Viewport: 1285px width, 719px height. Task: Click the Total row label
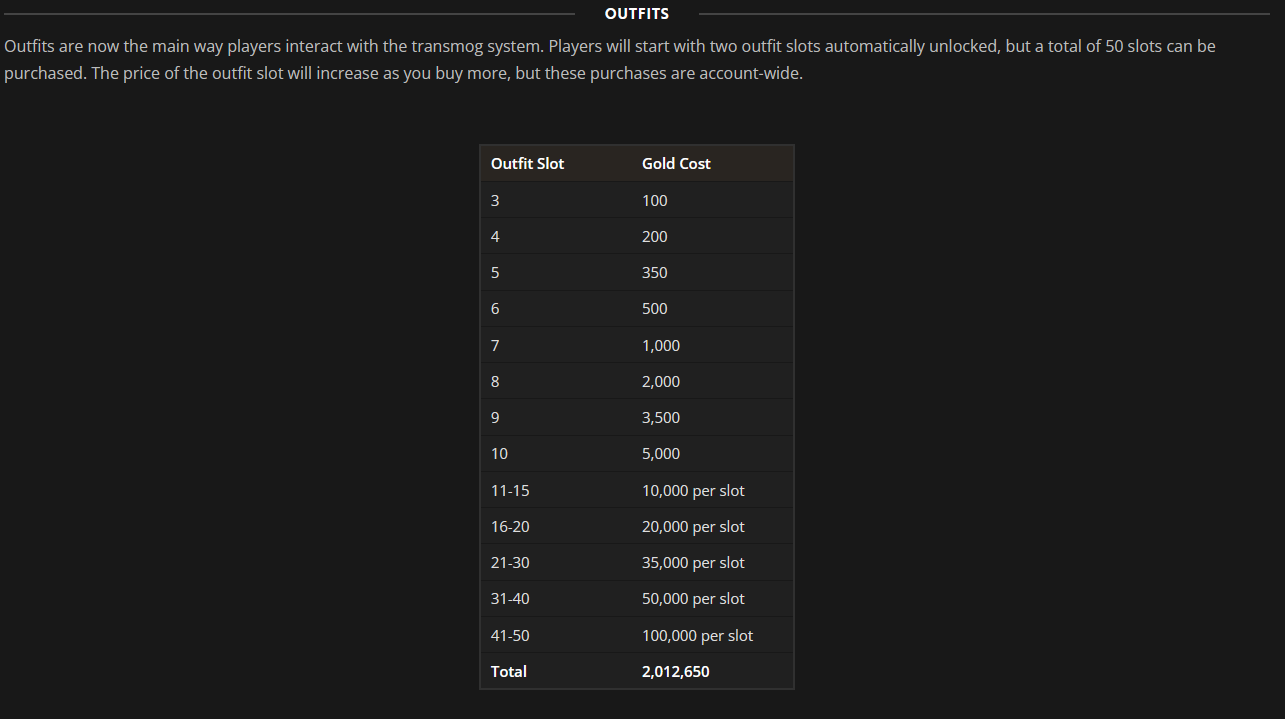[x=509, y=672]
